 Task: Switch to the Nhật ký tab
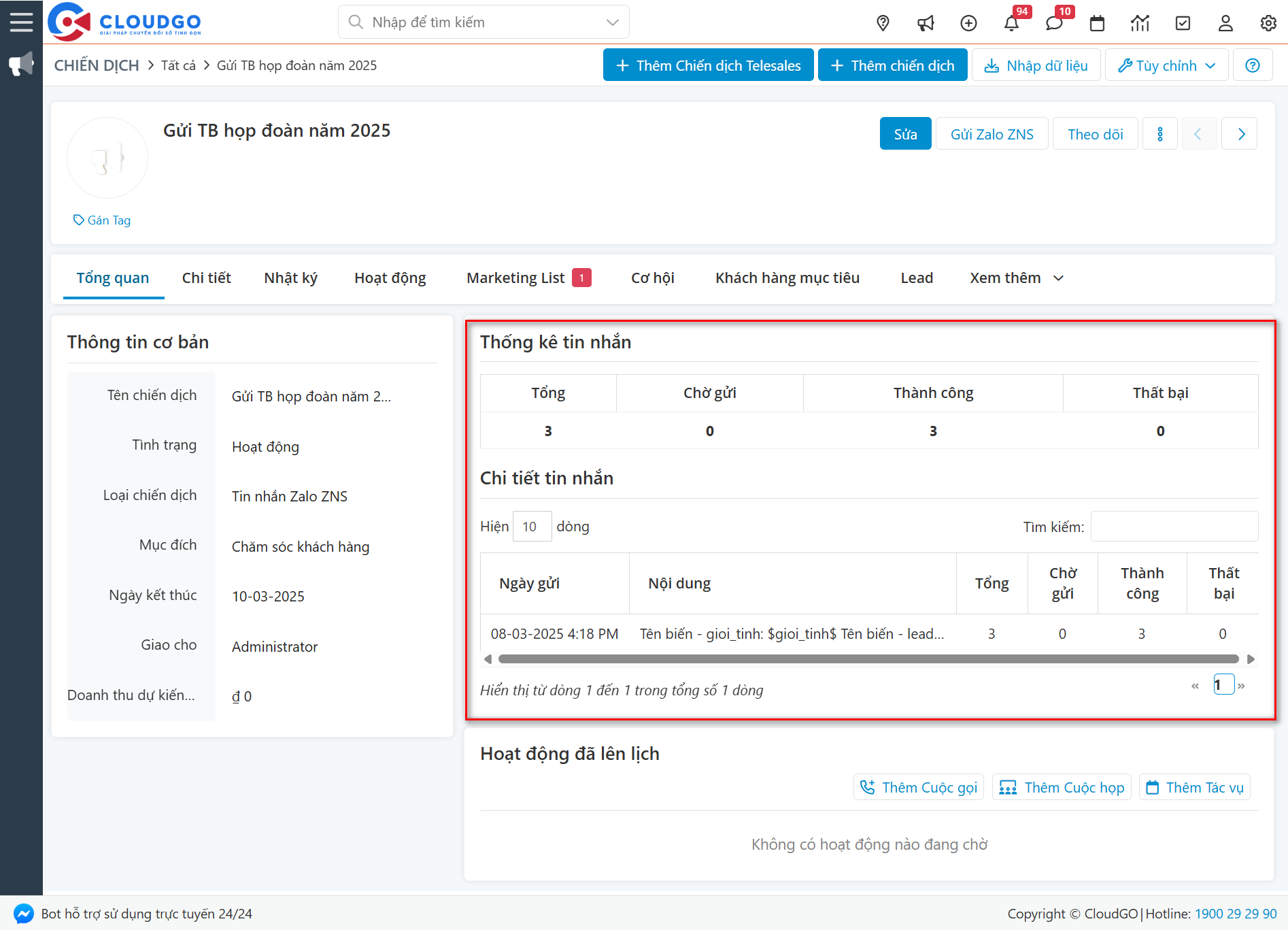click(x=290, y=278)
